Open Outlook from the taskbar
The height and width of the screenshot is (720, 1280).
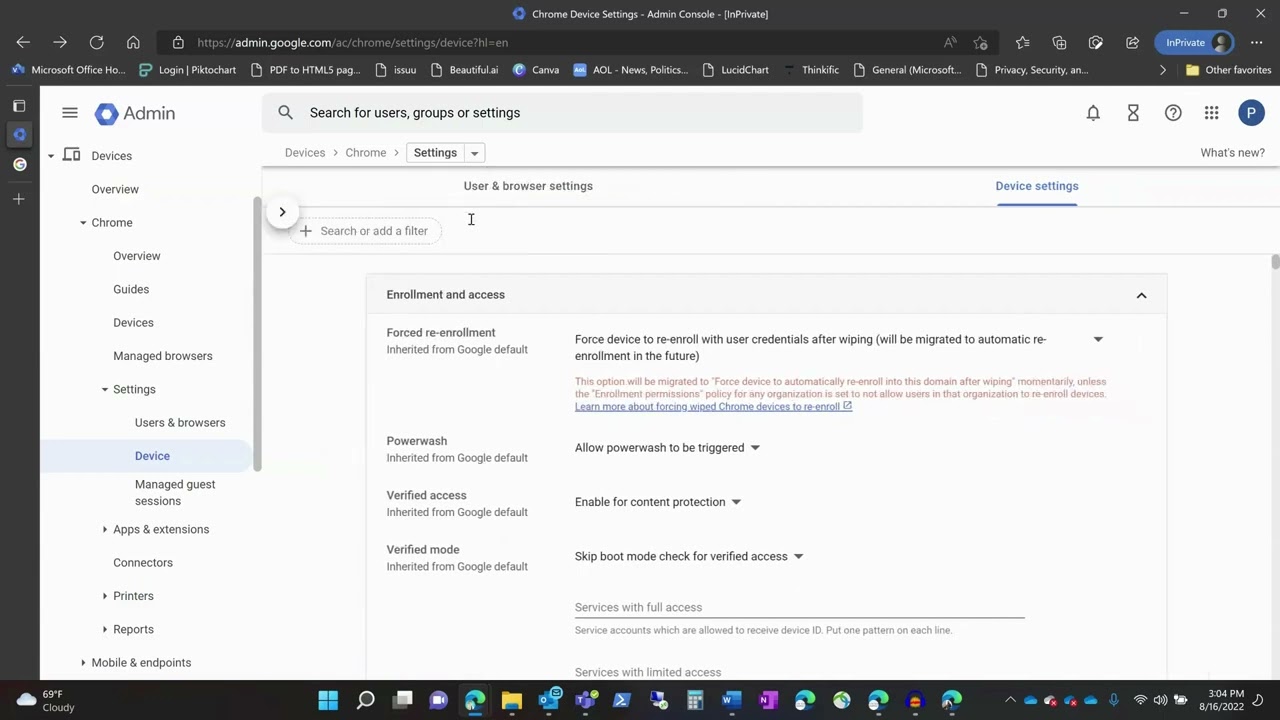549,700
